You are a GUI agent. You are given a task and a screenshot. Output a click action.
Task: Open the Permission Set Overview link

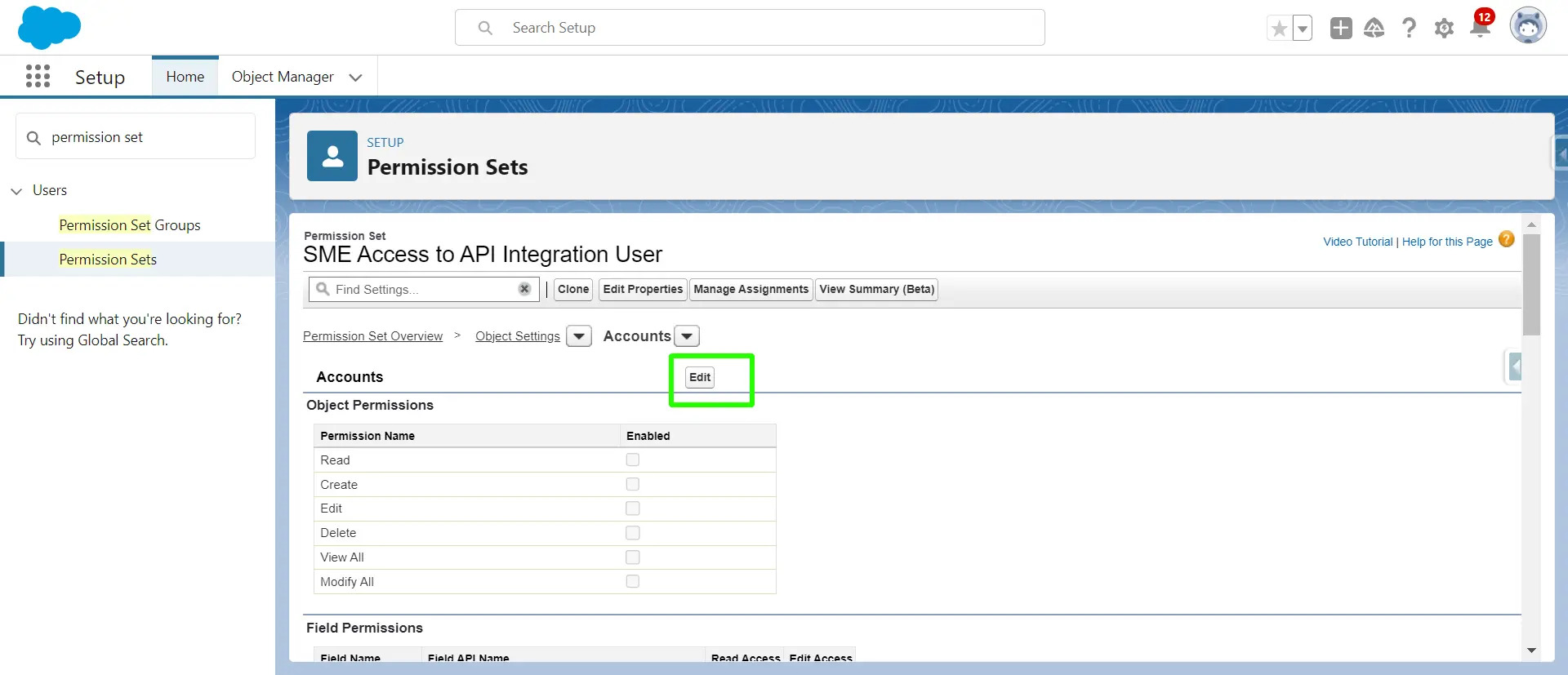[x=372, y=336]
